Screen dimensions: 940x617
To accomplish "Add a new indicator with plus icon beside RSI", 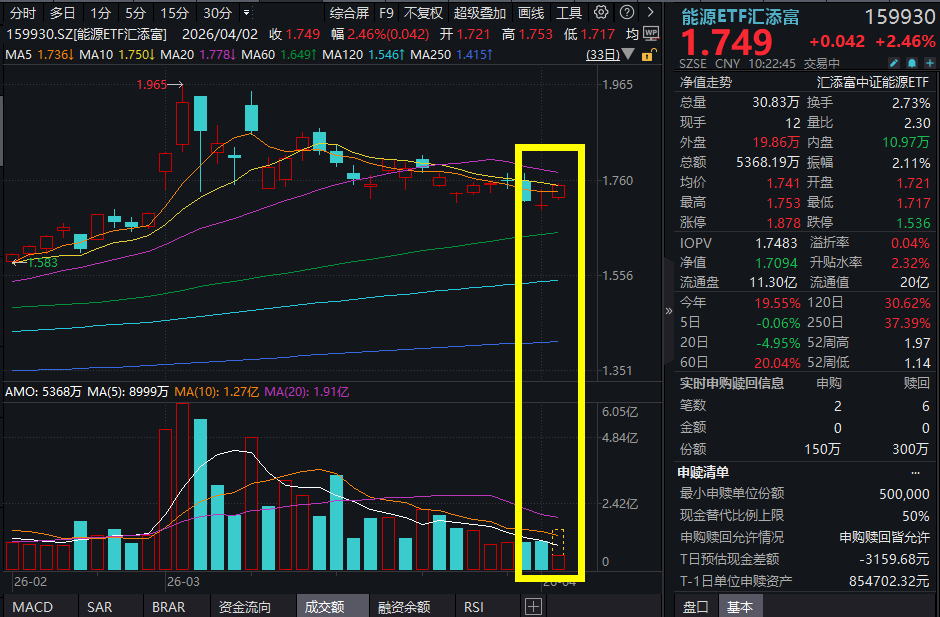I will [533, 606].
